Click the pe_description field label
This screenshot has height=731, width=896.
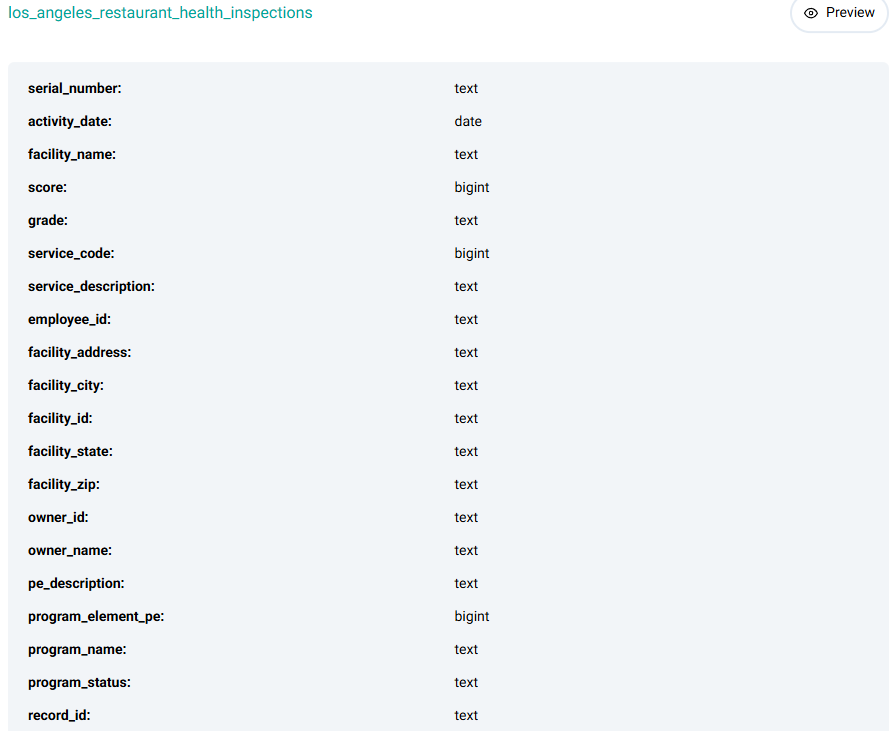click(x=76, y=584)
